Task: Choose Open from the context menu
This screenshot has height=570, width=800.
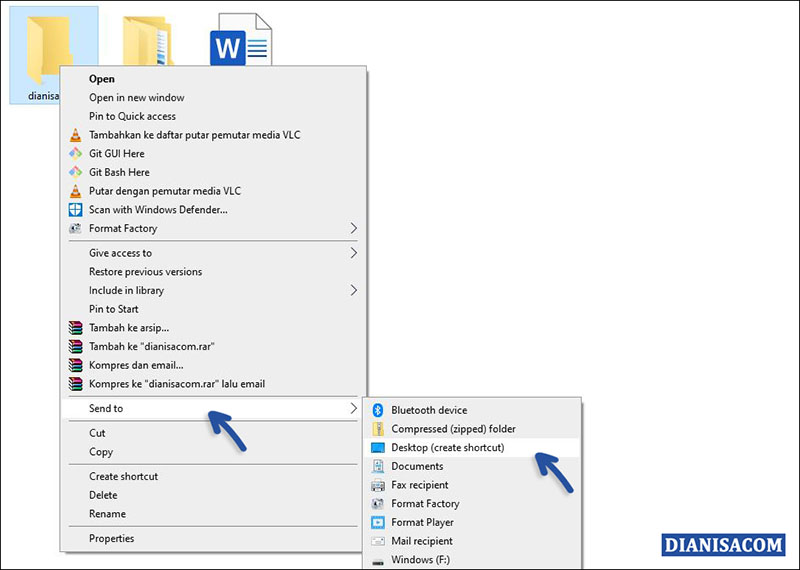Action: point(213,79)
